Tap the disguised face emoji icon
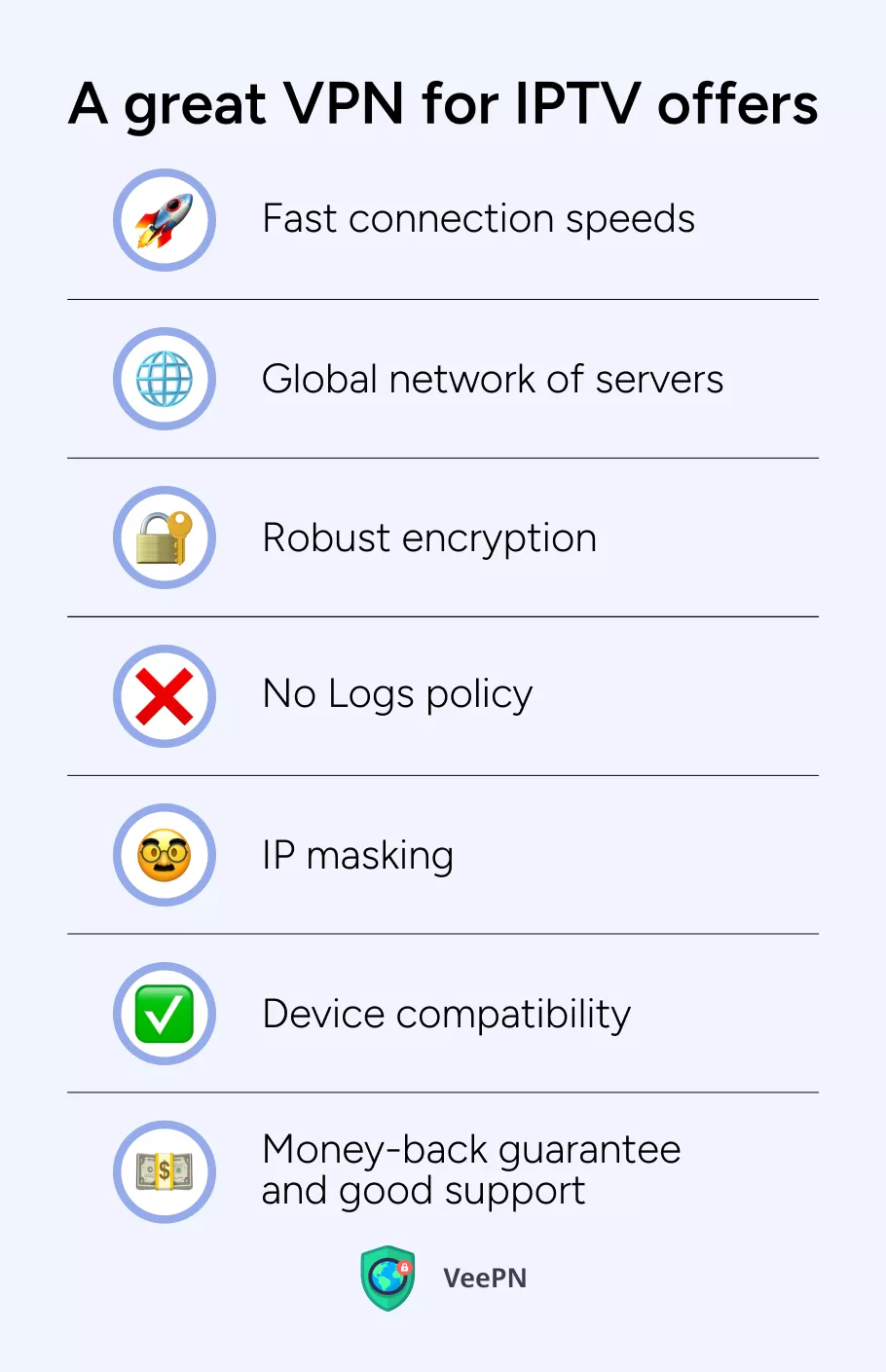The height and width of the screenshot is (1372, 886). tap(165, 855)
